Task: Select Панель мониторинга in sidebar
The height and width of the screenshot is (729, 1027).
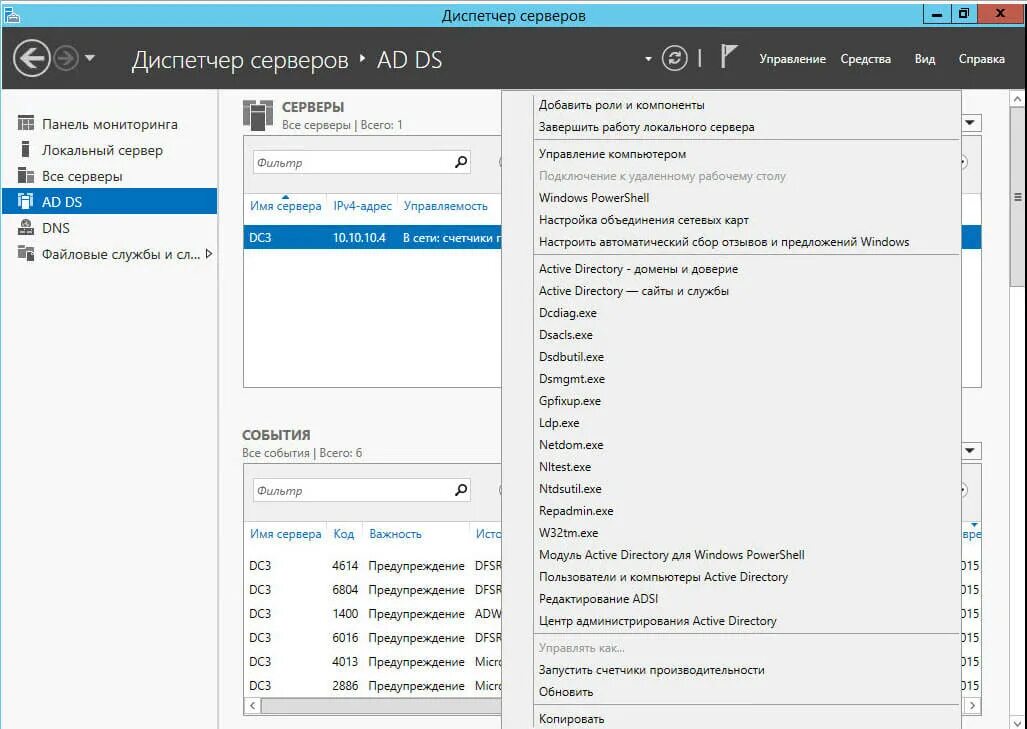Action: (x=109, y=124)
